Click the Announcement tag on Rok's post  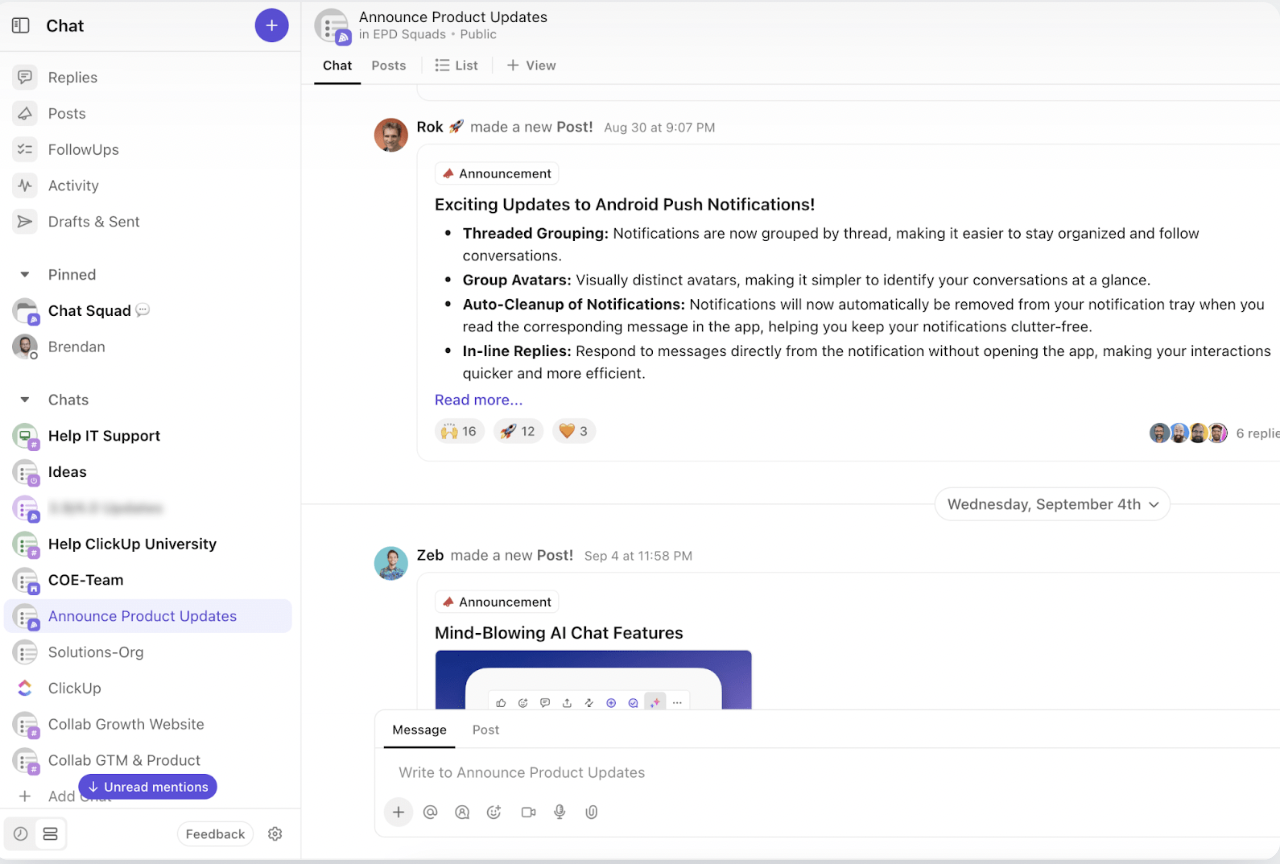496,174
